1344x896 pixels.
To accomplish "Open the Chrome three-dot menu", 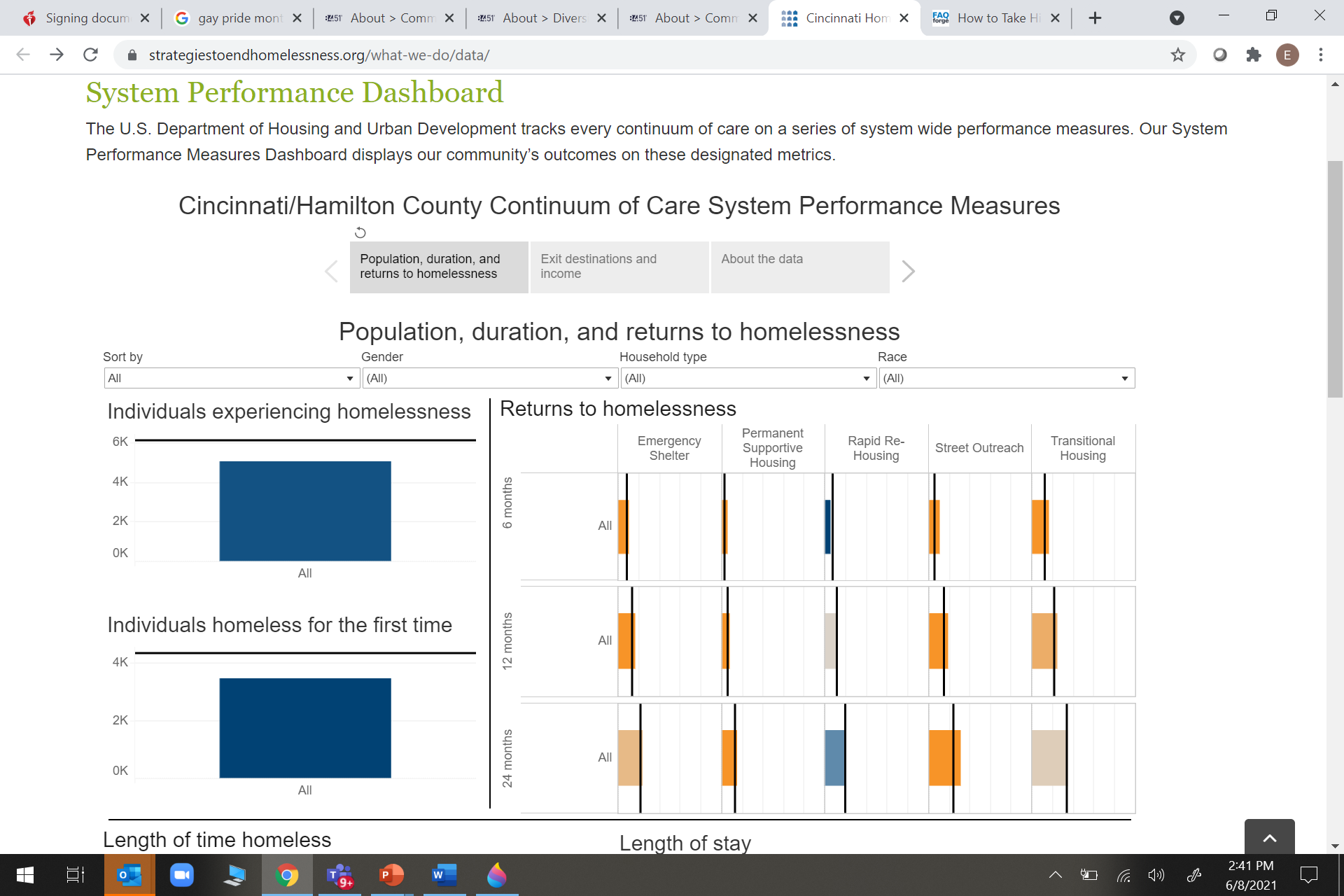I will pos(1320,55).
